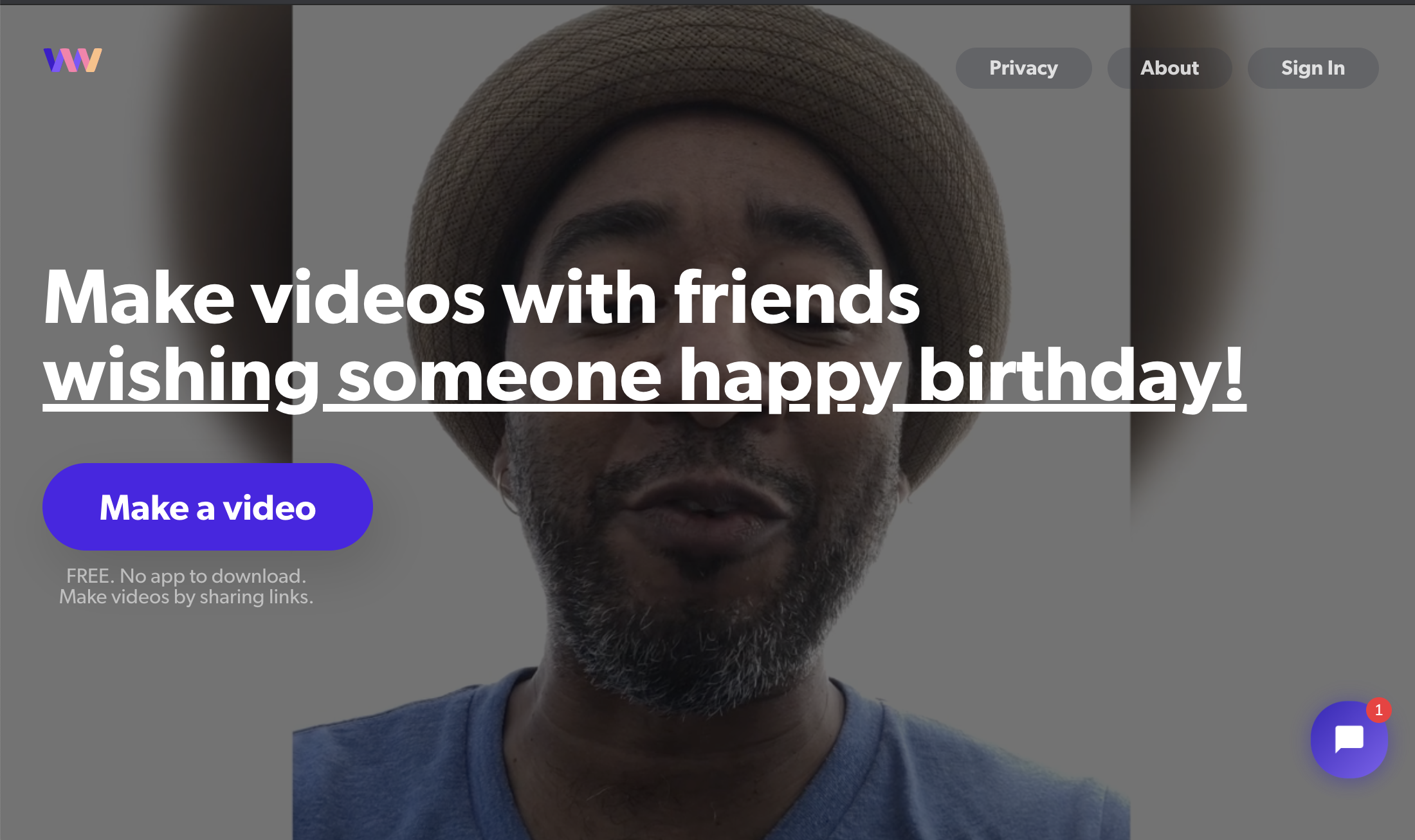1415x840 pixels.
Task: Click the Make videos by sharing links text
Action: tap(187, 597)
